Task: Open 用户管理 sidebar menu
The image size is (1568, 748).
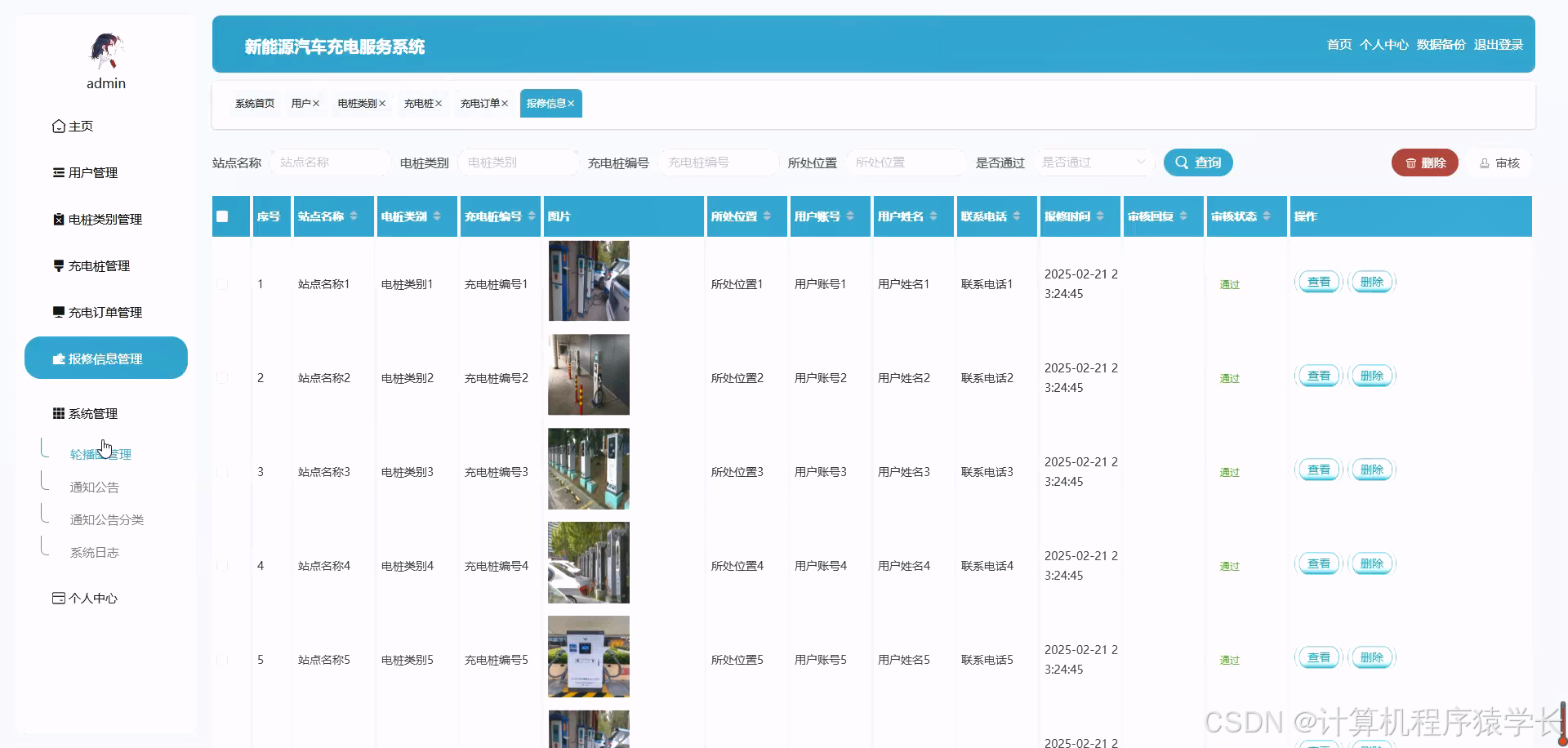Action: click(x=85, y=172)
